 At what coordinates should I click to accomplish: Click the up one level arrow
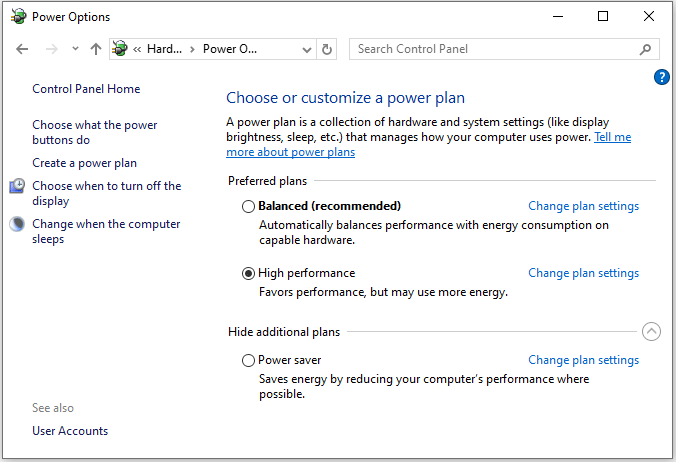click(96, 49)
